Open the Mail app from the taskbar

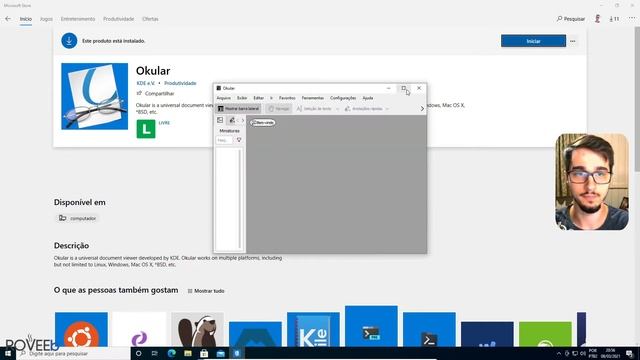[220, 353]
